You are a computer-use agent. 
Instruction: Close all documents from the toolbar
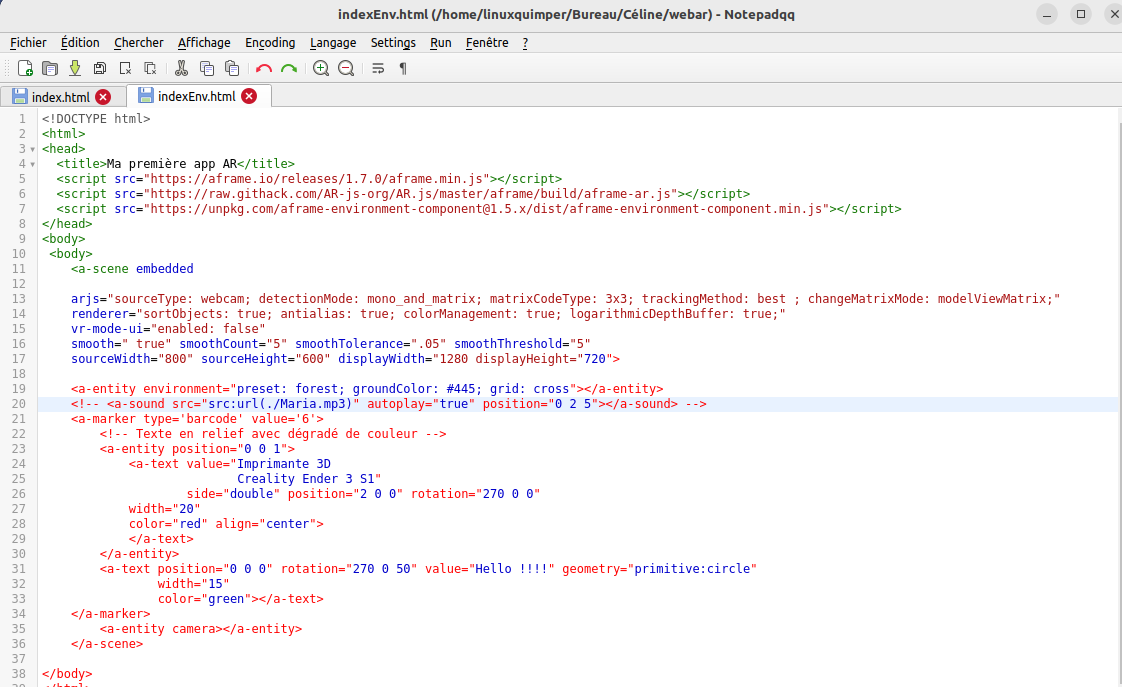(x=150, y=69)
